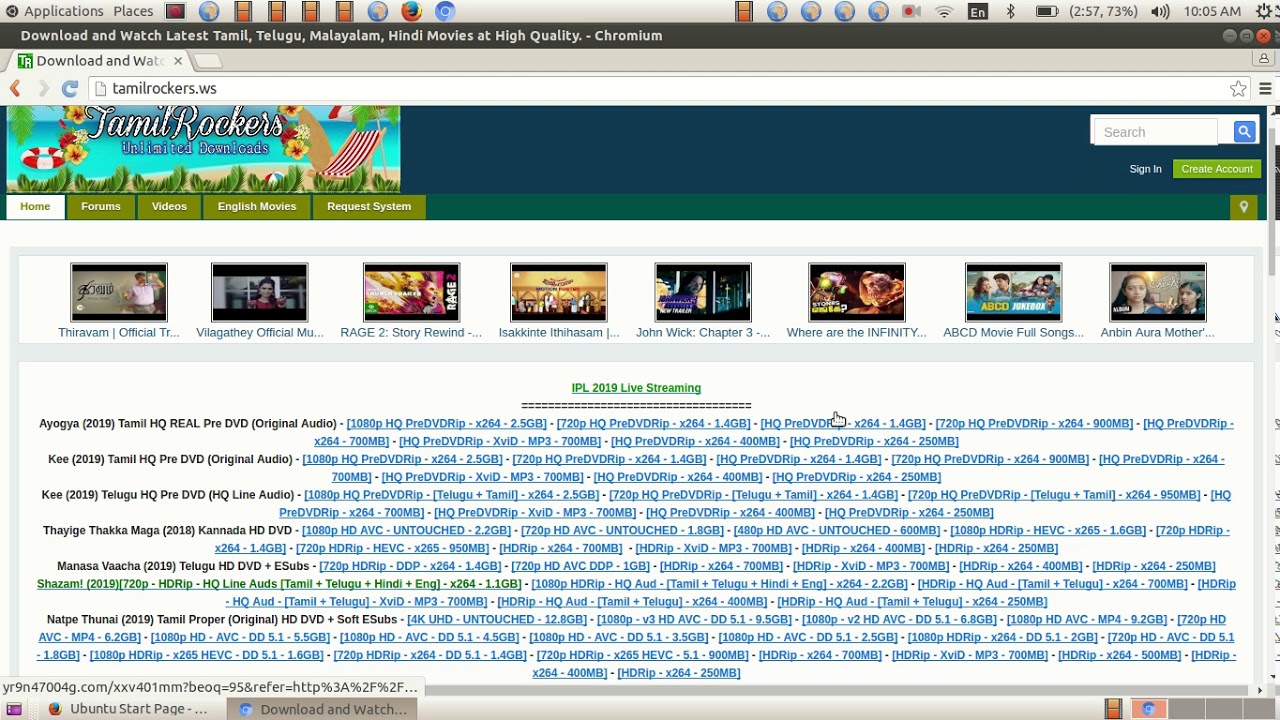Open the Request System tab

tap(369, 206)
